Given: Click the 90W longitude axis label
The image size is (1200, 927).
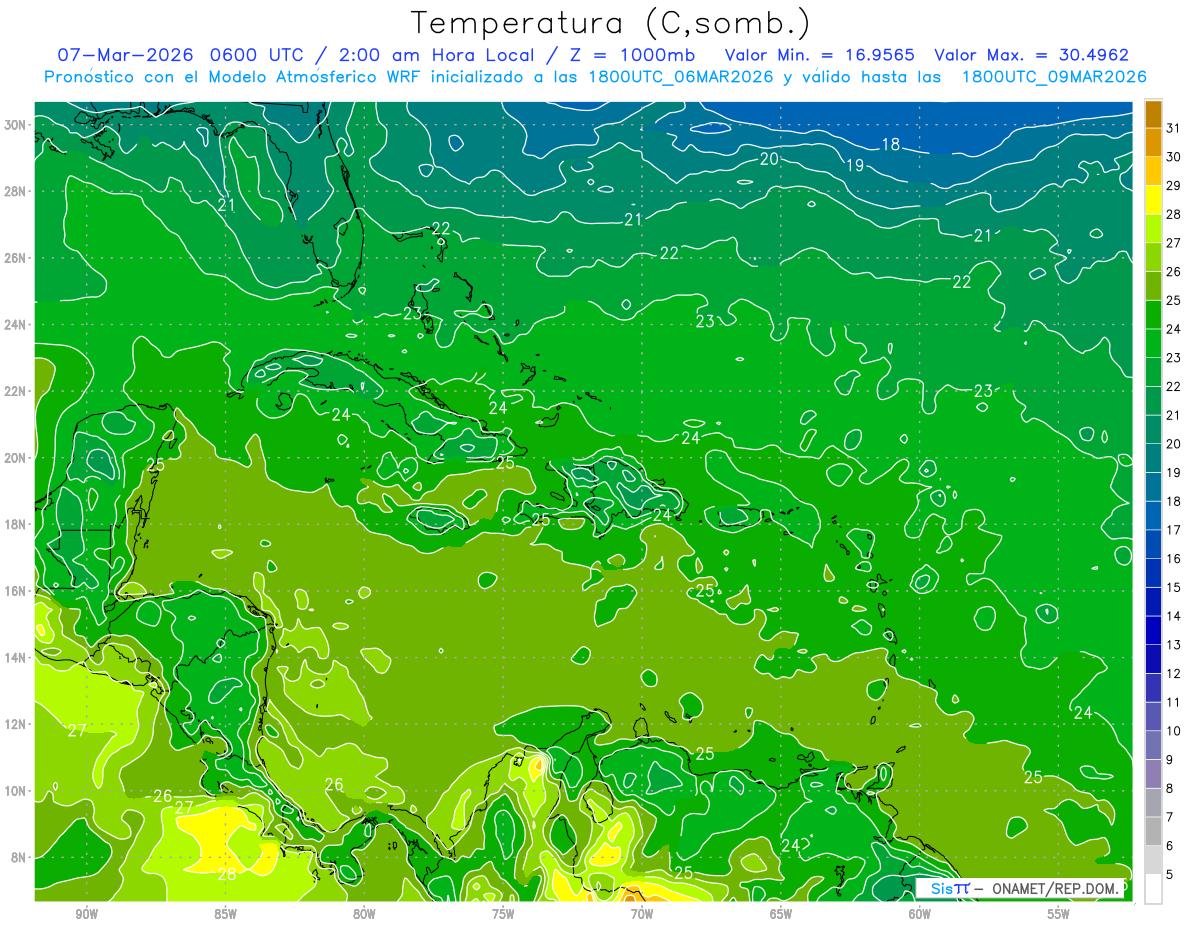Looking at the screenshot, I should (x=86, y=915).
